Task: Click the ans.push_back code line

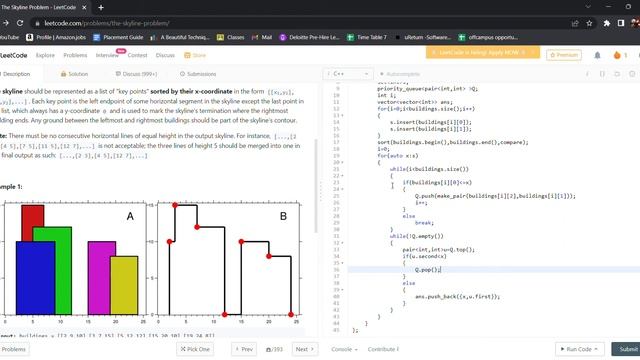Action: coord(457,297)
